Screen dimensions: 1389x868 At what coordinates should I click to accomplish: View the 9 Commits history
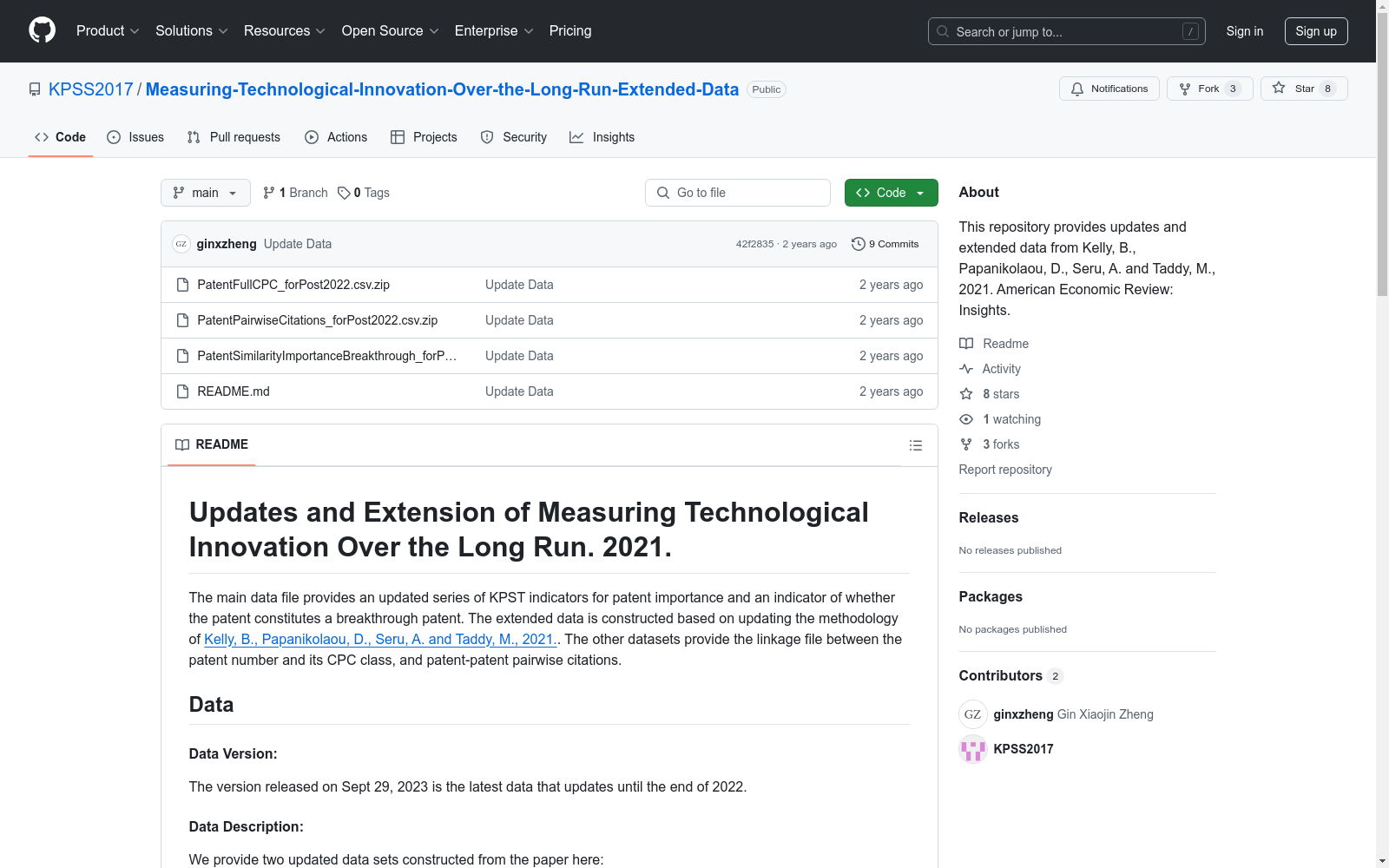[x=885, y=244]
